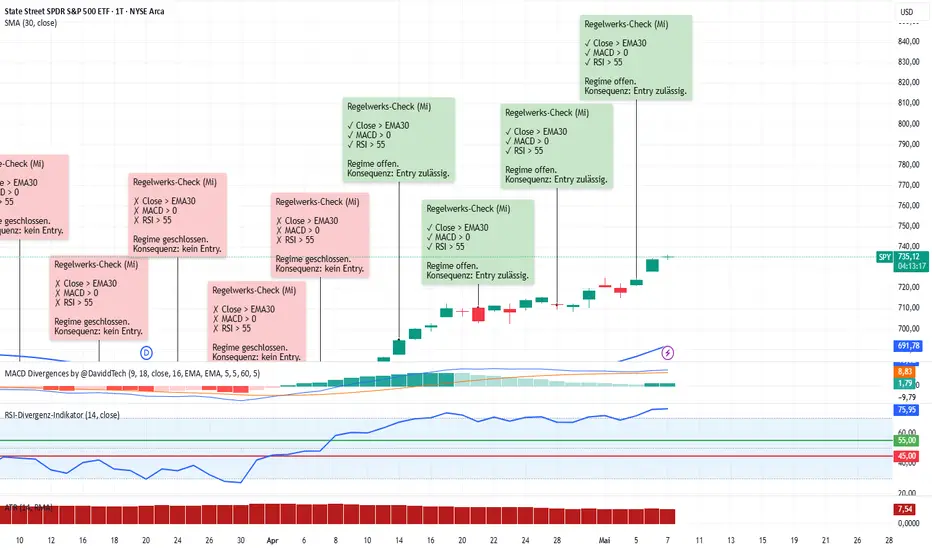The image size is (932, 550).
Task: Click the red 45,00 RSI level label
Action: [906, 456]
